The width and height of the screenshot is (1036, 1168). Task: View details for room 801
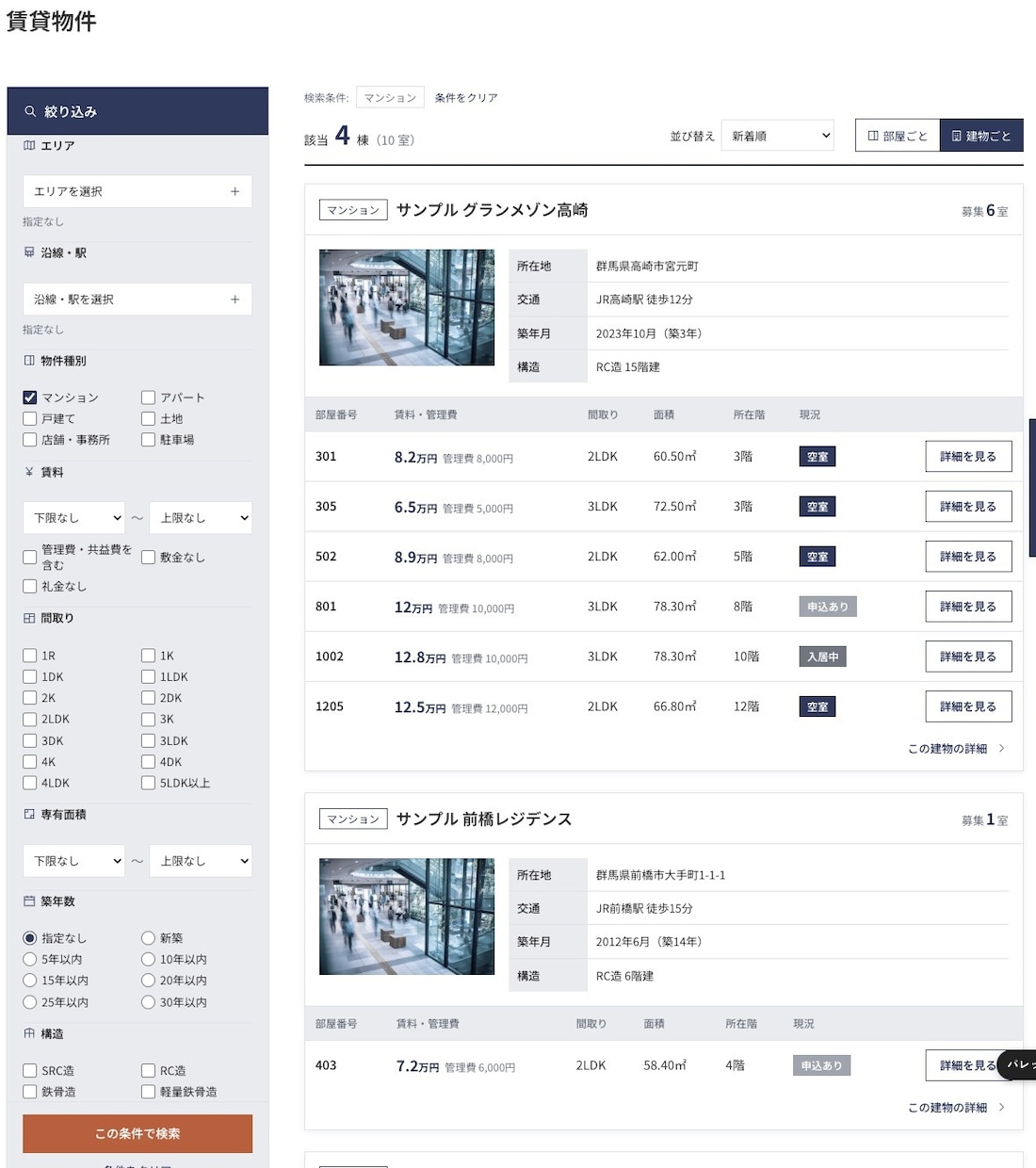968,607
